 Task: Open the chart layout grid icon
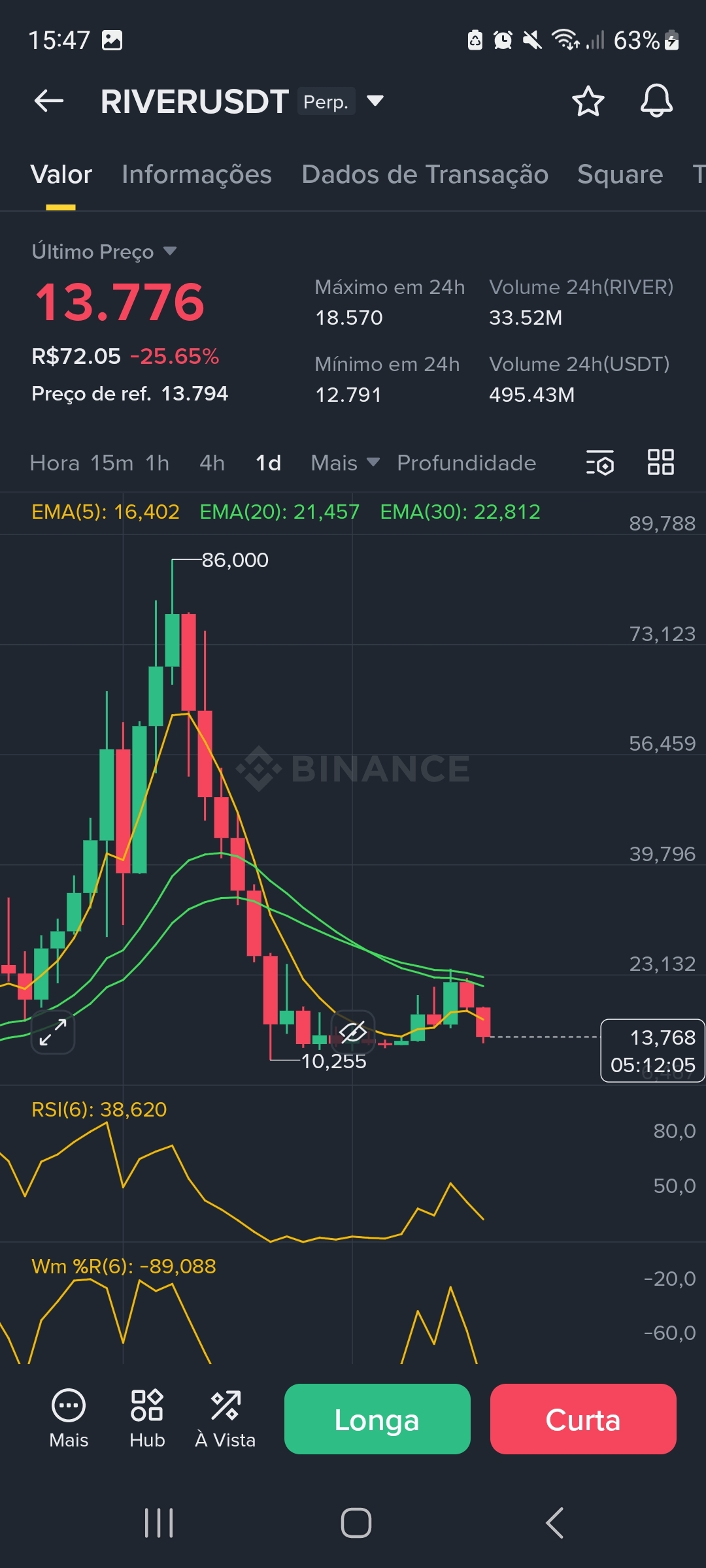[660, 462]
